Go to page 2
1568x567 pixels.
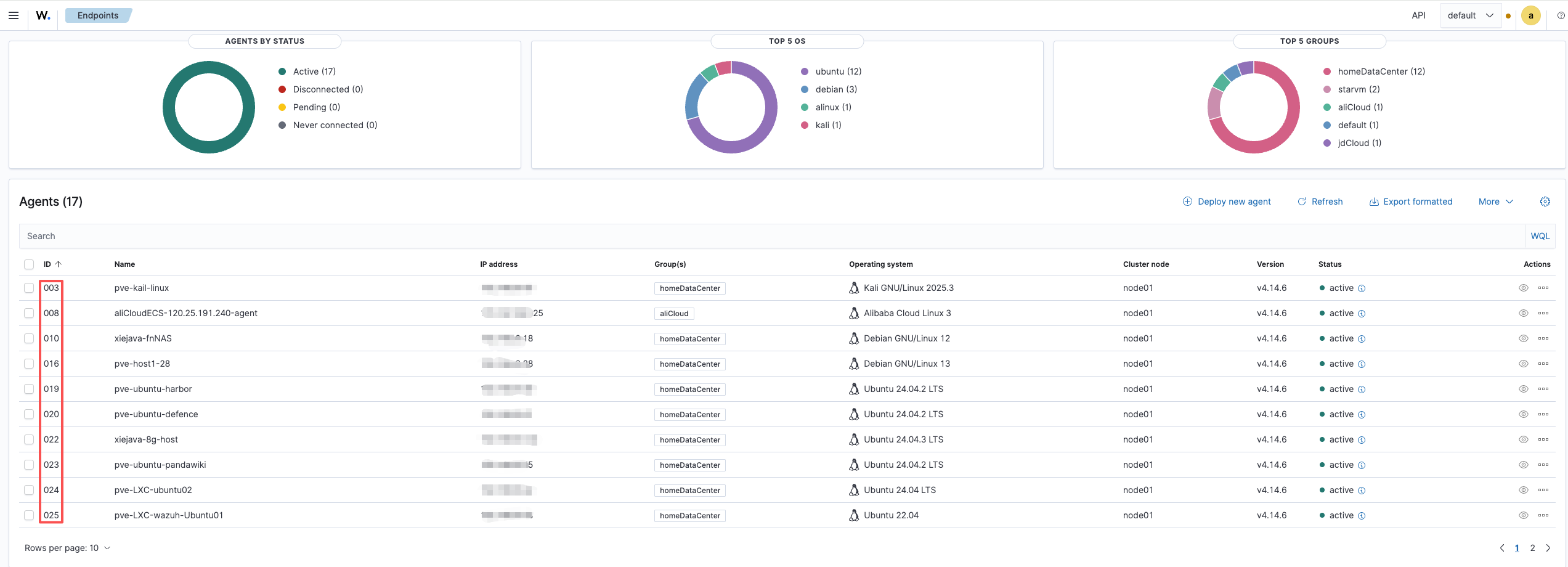[1532, 548]
